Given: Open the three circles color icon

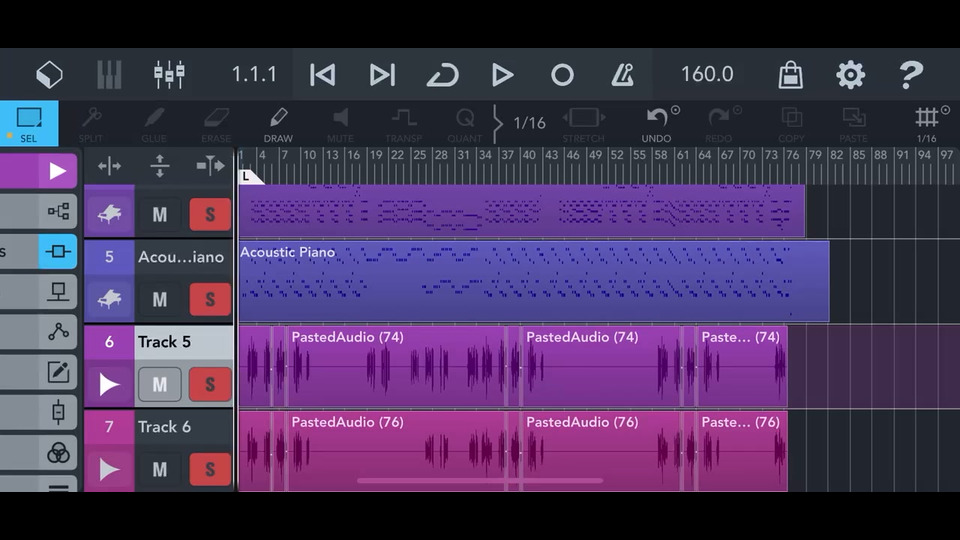Looking at the screenshot, I should click(x=58, y=454).
